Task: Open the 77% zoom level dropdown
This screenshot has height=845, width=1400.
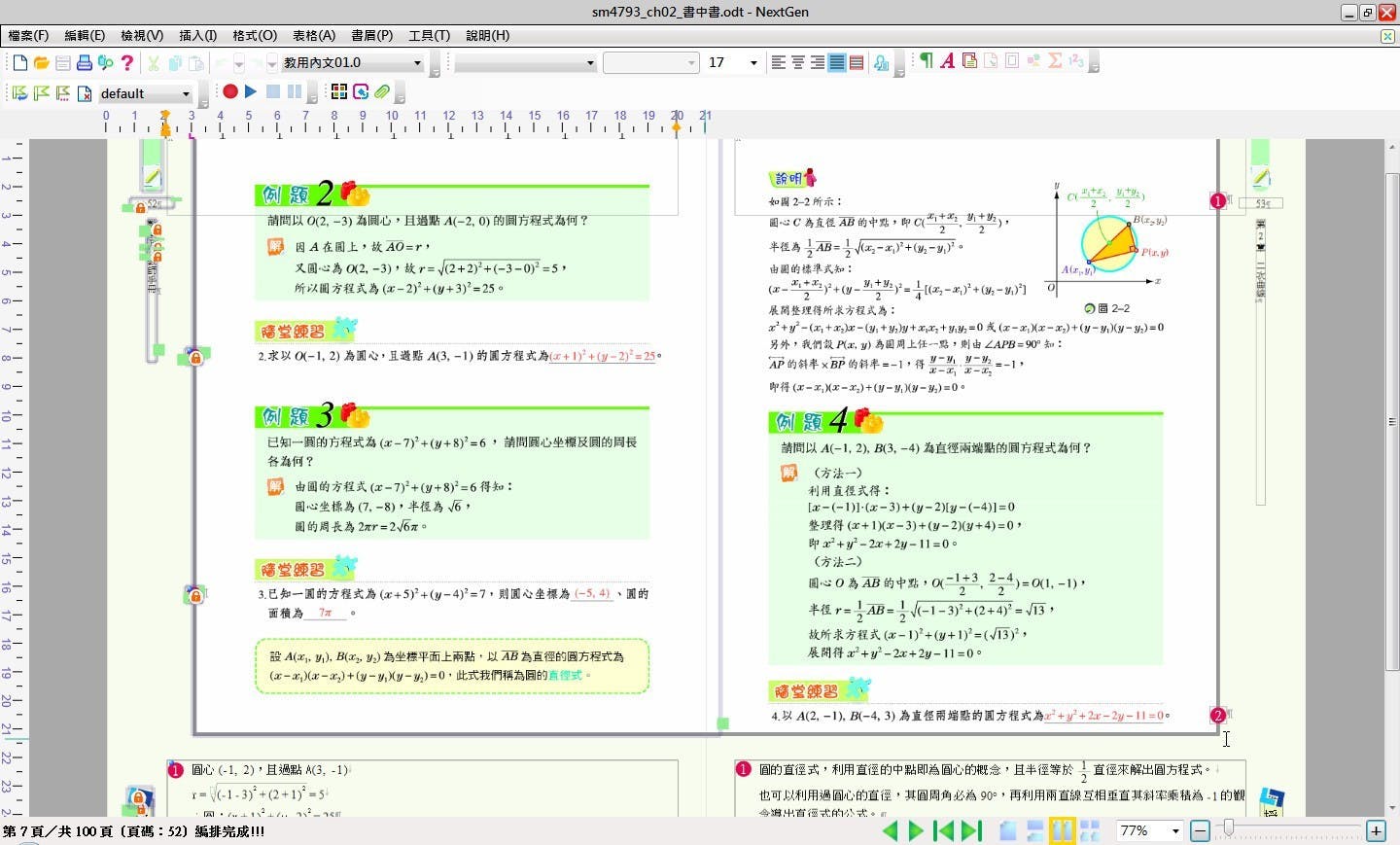Action: point(1175,831)
